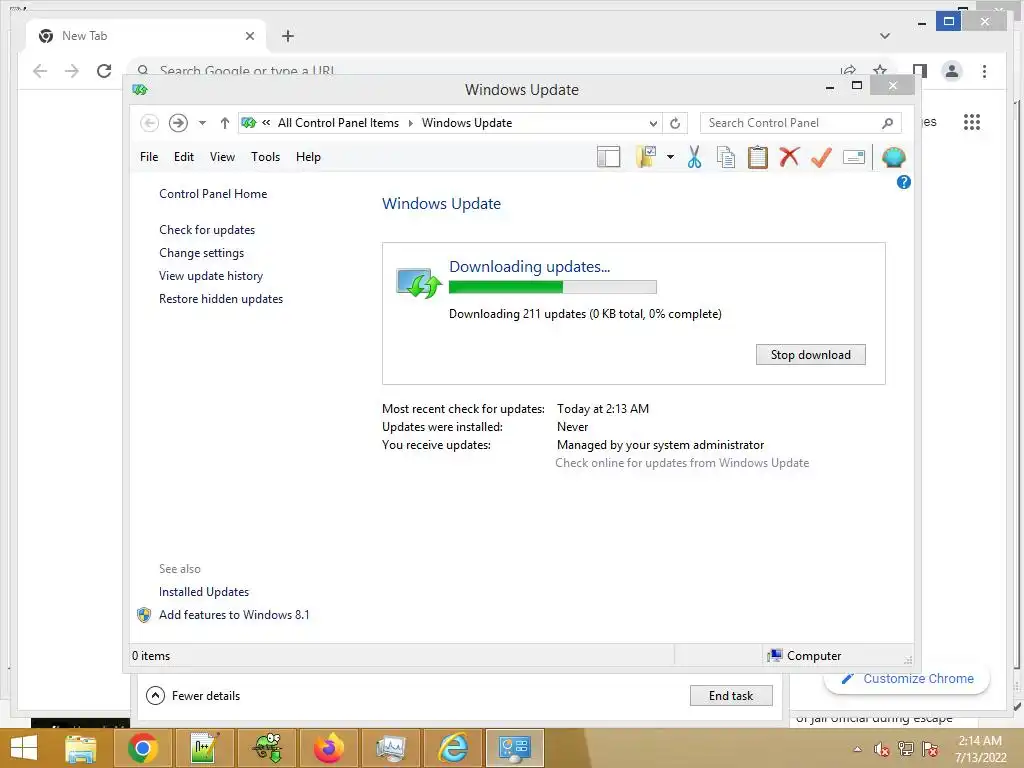Click the Stop download button
Image resolution: width=1024 pixels, height=768 pixels.
810,355
